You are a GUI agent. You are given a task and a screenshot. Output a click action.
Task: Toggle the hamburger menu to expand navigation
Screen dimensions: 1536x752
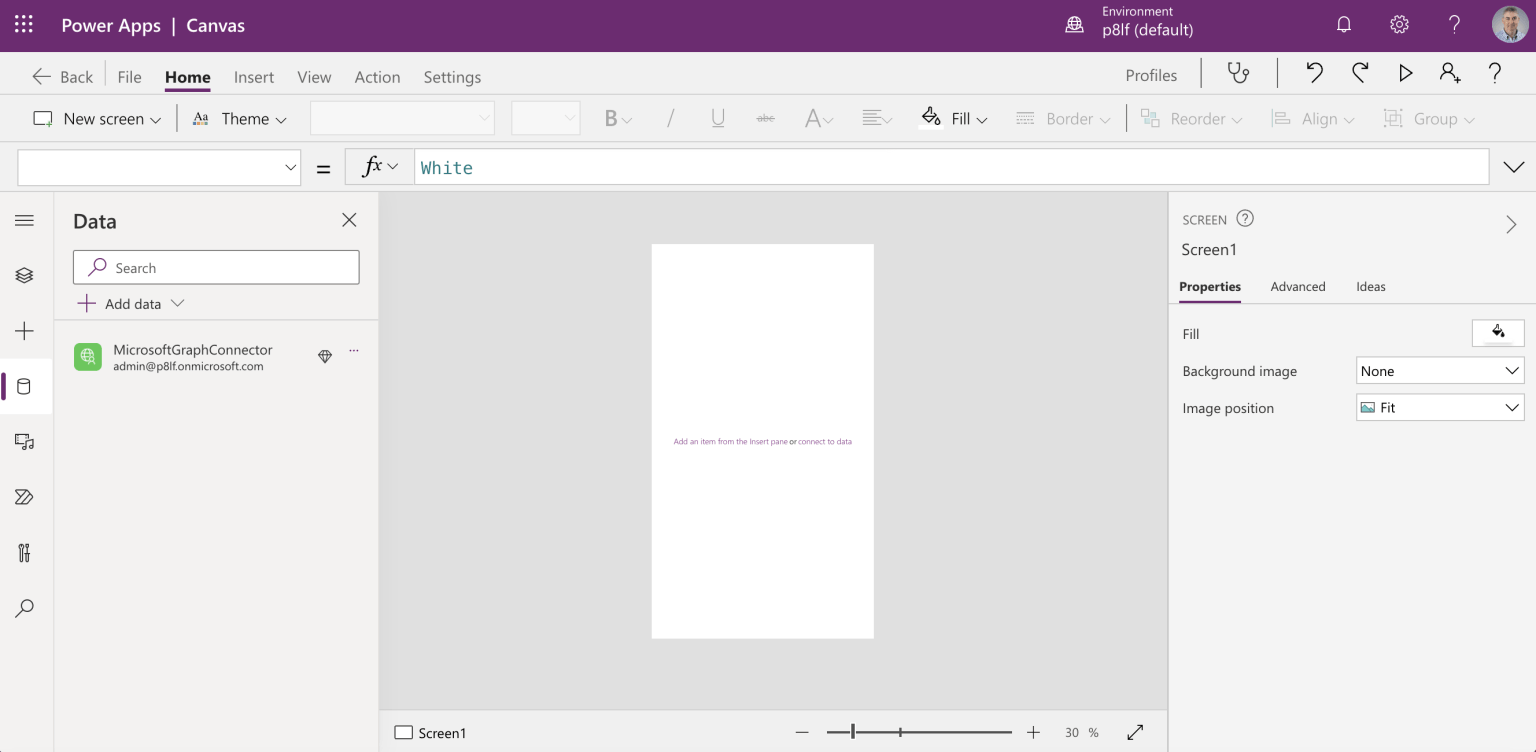tap(25, 220)
